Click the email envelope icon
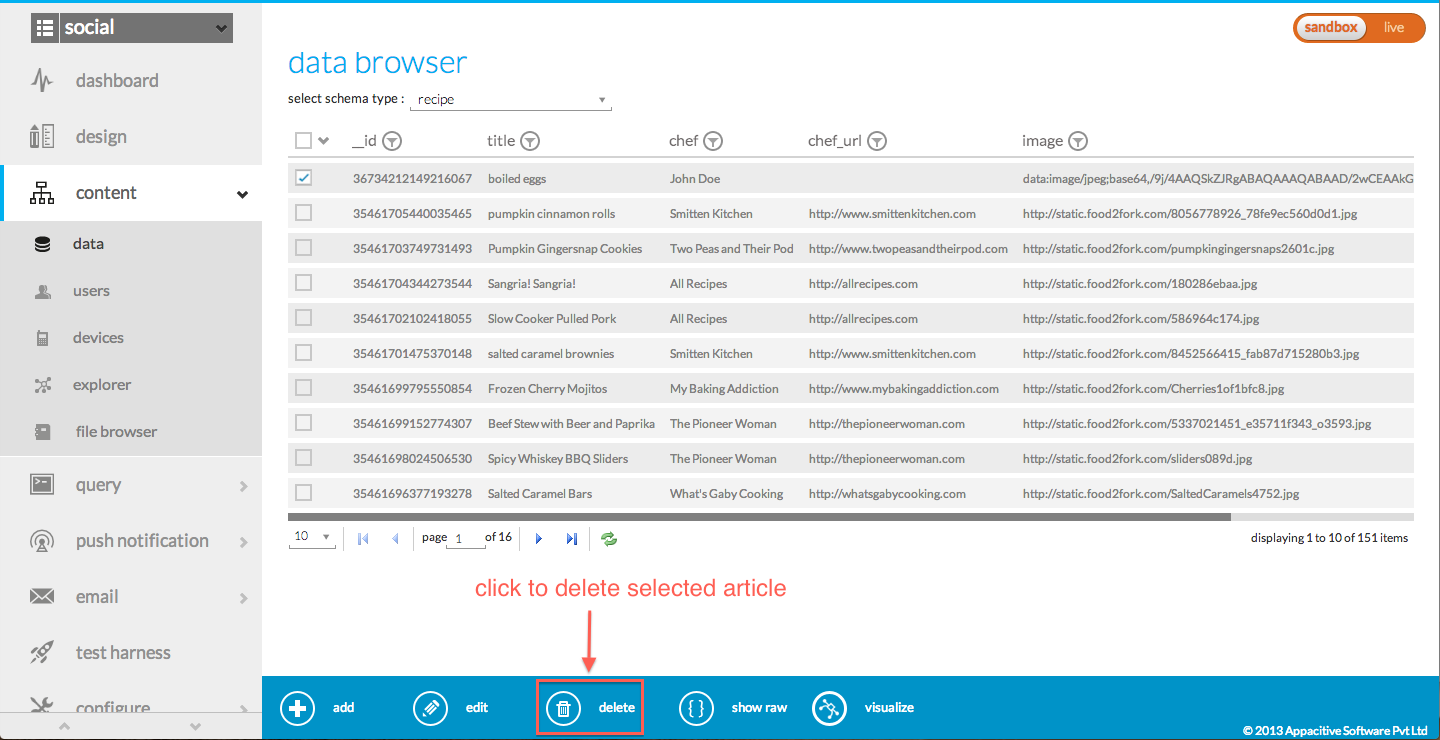 tap(42, 597)
